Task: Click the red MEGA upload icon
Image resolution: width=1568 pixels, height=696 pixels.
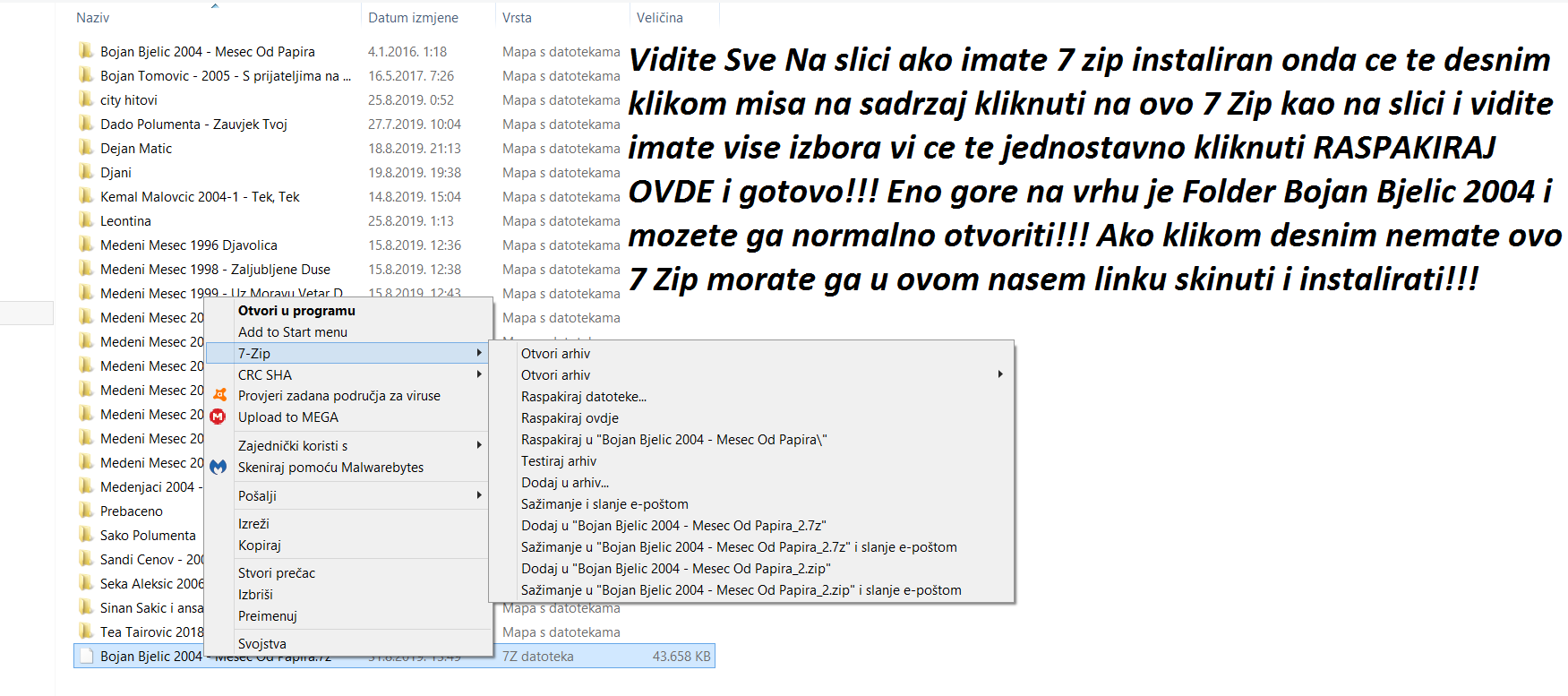Action: coord(218,417)
